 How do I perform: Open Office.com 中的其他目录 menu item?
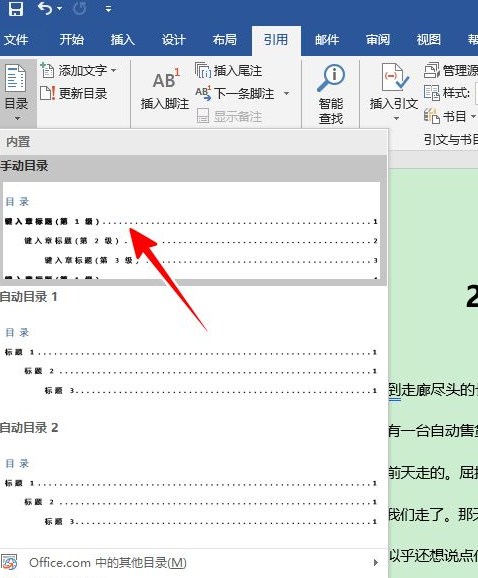click(x=194, y=563)
